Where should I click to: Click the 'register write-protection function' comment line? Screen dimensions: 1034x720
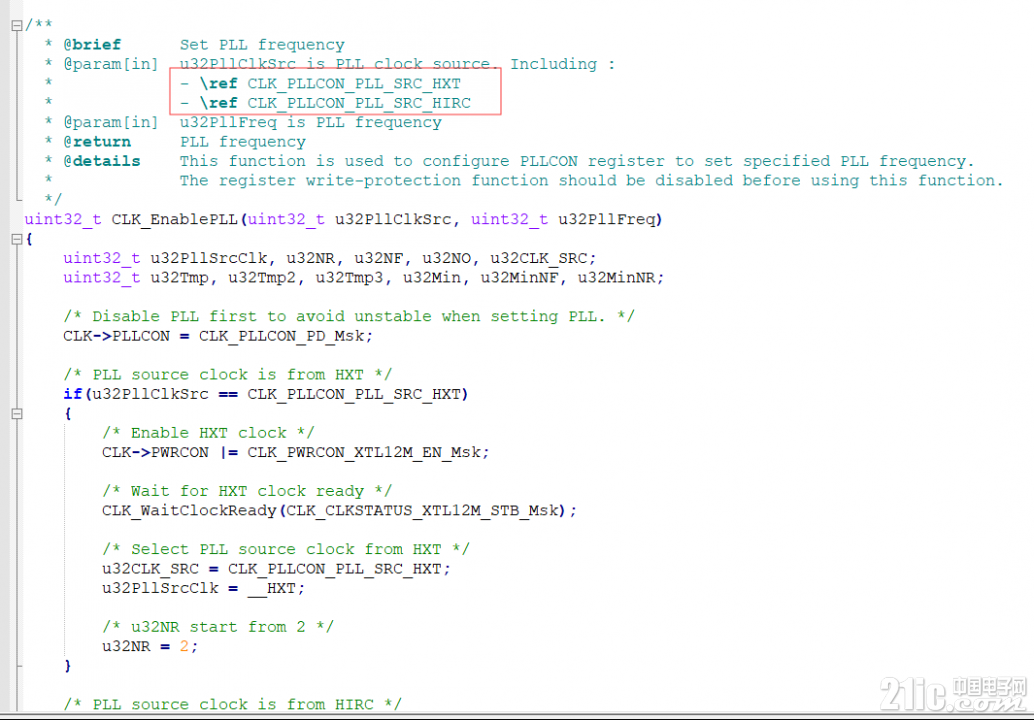point(592,181)
